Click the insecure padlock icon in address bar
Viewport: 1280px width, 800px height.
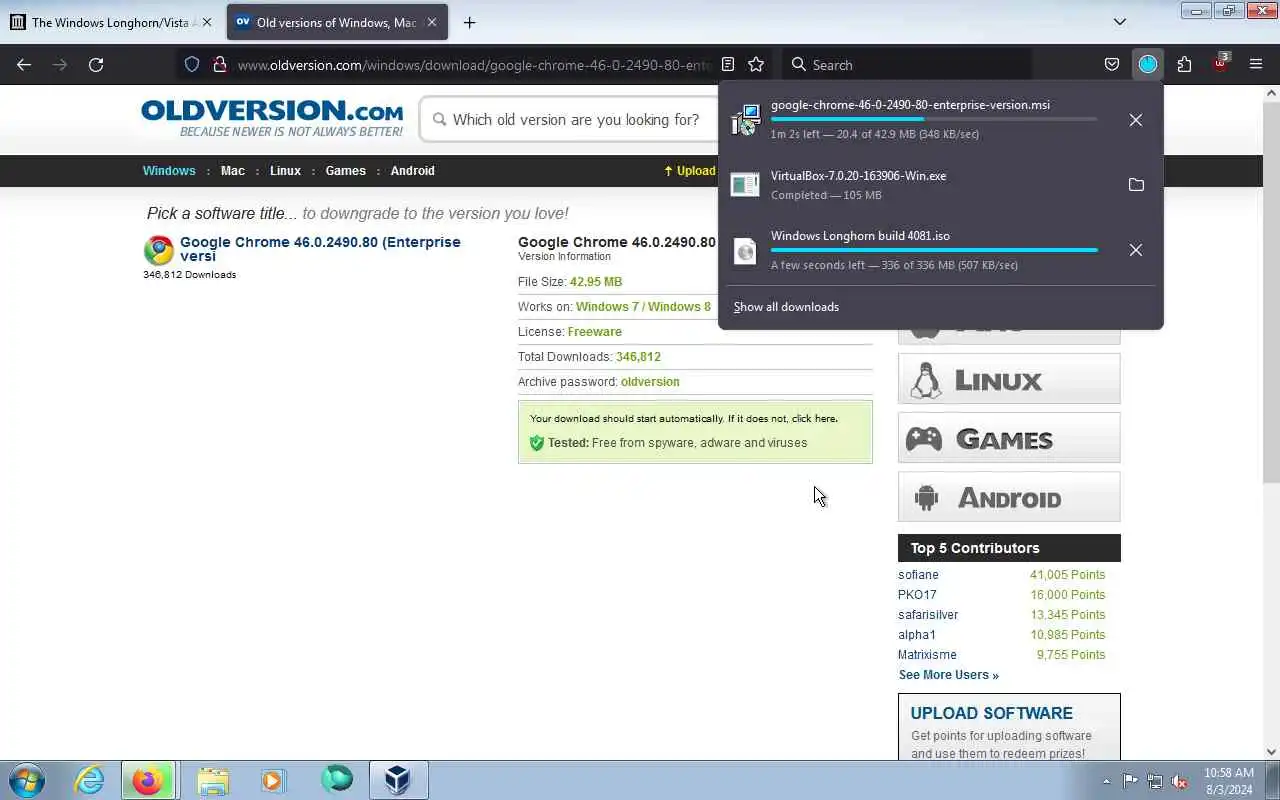pyautogui.click(x=219, y=65)
